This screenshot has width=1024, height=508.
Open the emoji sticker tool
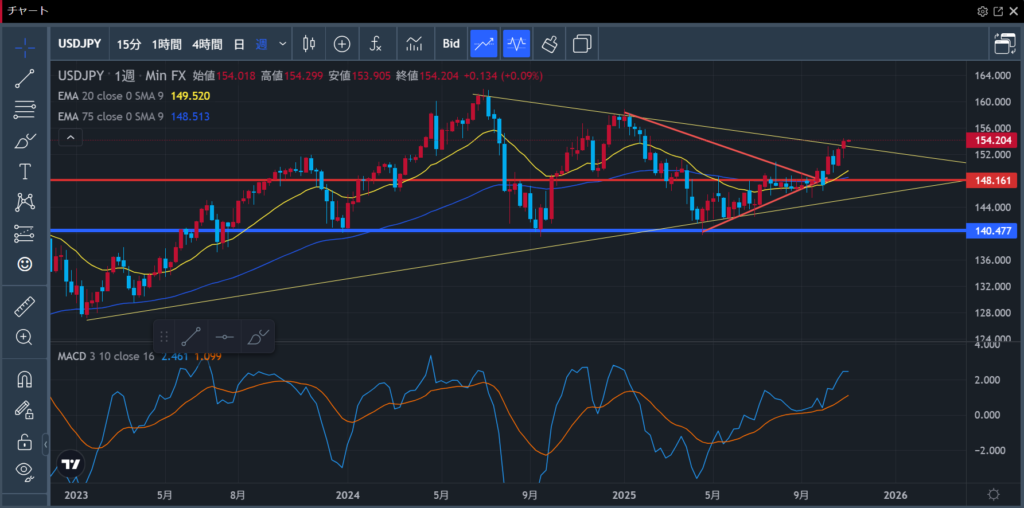[26, 264]
